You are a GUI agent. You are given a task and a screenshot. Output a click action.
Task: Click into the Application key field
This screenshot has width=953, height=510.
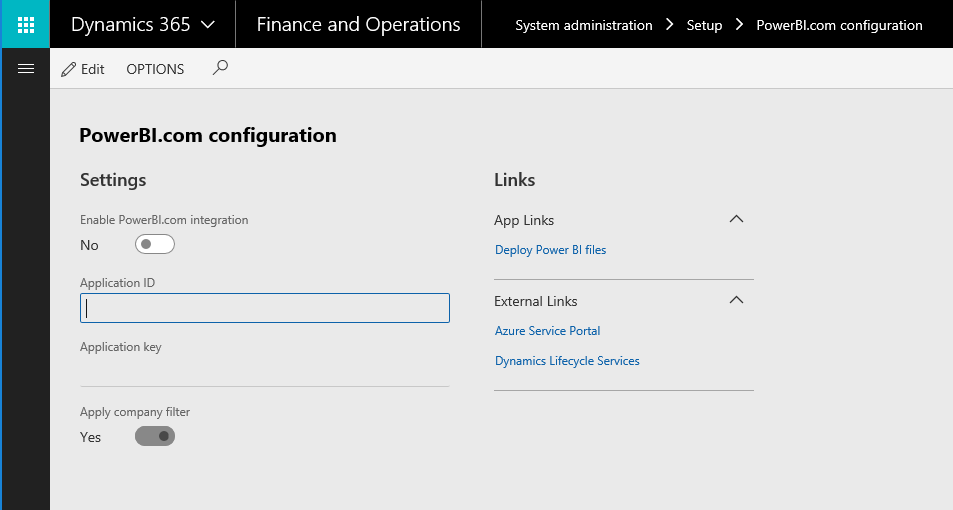265,370
